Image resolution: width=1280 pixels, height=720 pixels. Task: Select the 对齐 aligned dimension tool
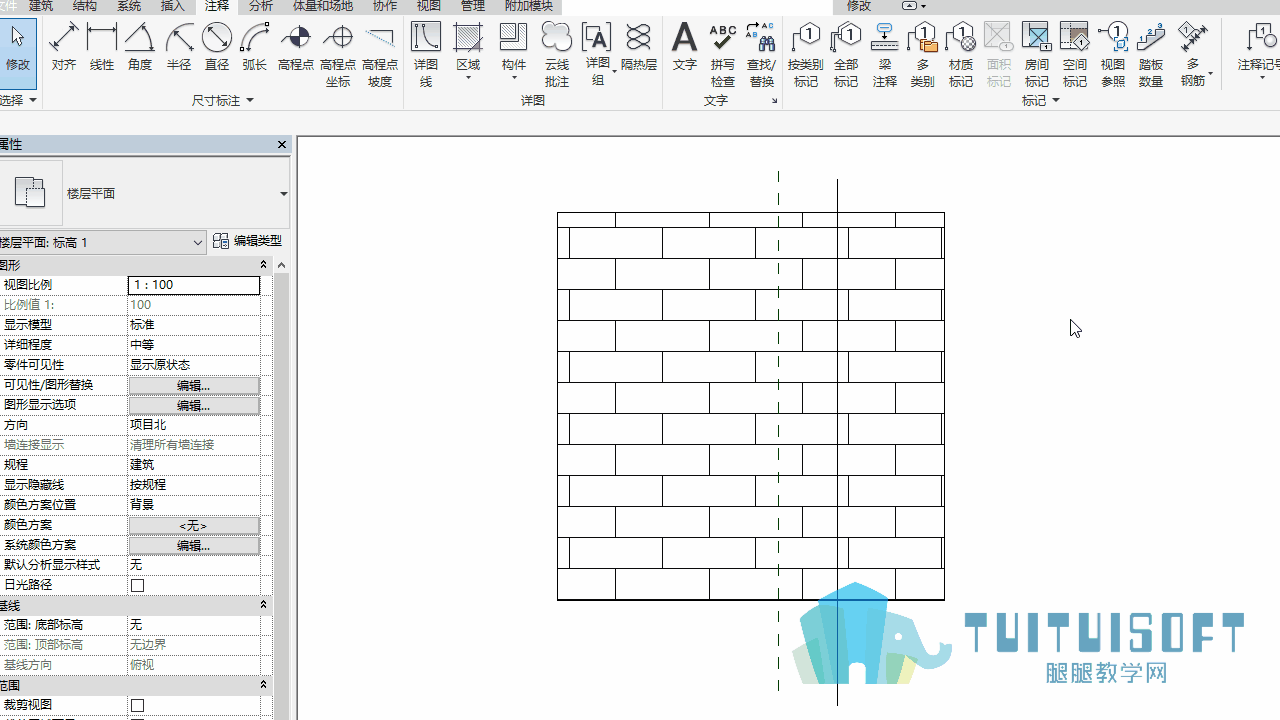pyautogui.click(x=64, y=48)
